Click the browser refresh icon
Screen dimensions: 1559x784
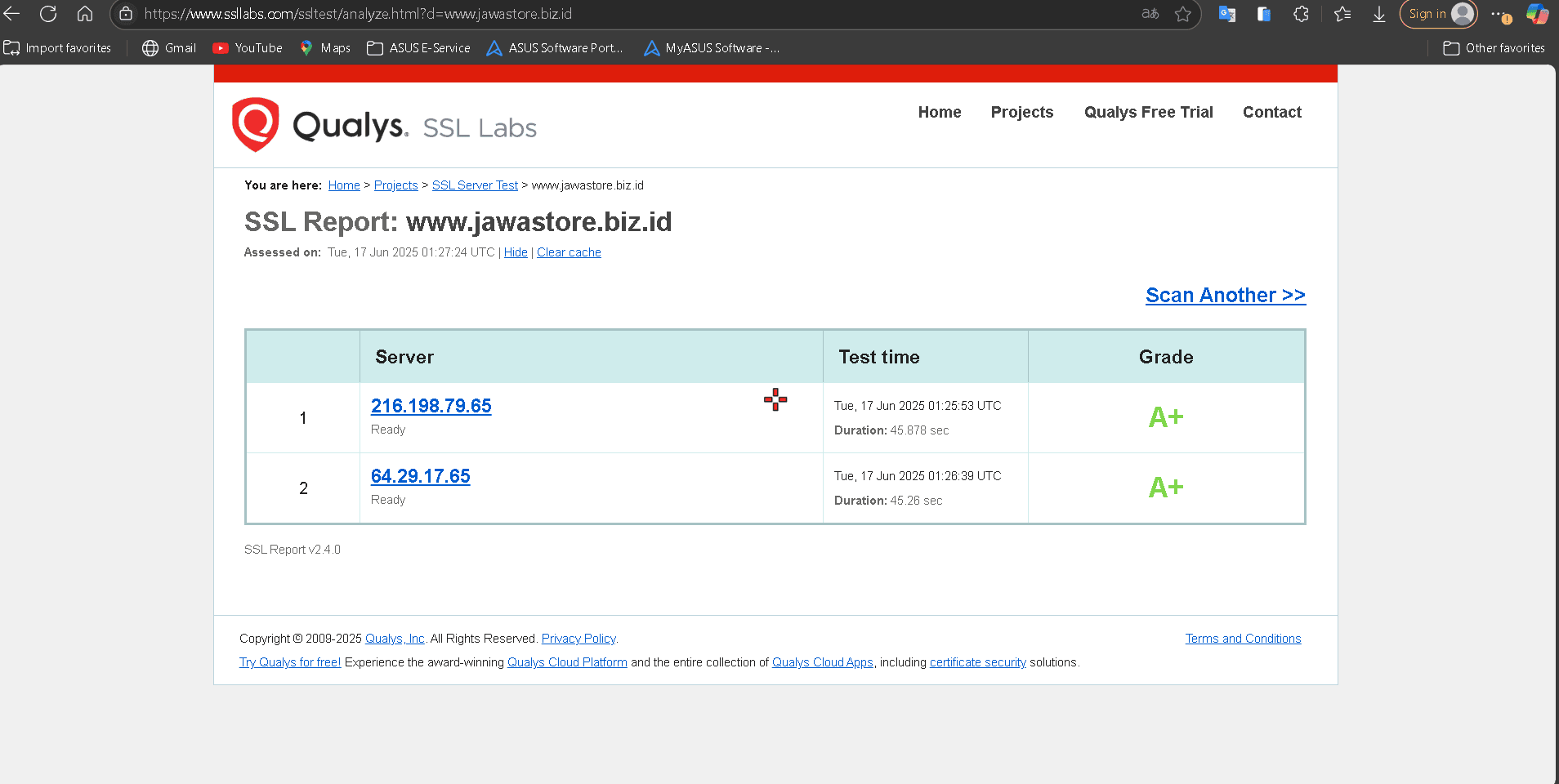tap(48, 14)
